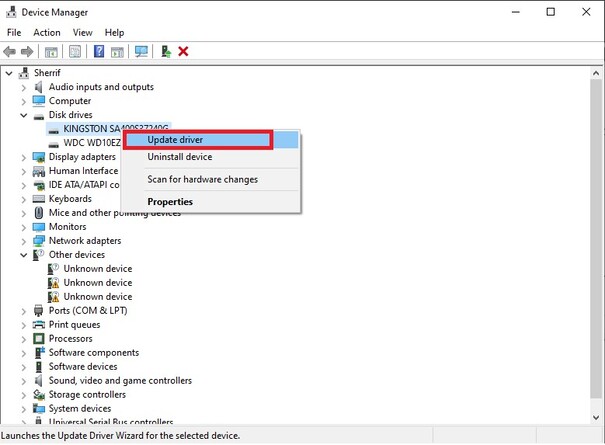Select Scan for hardware changes menu entry
605x445 pixels.
click(x=211, y=179)
